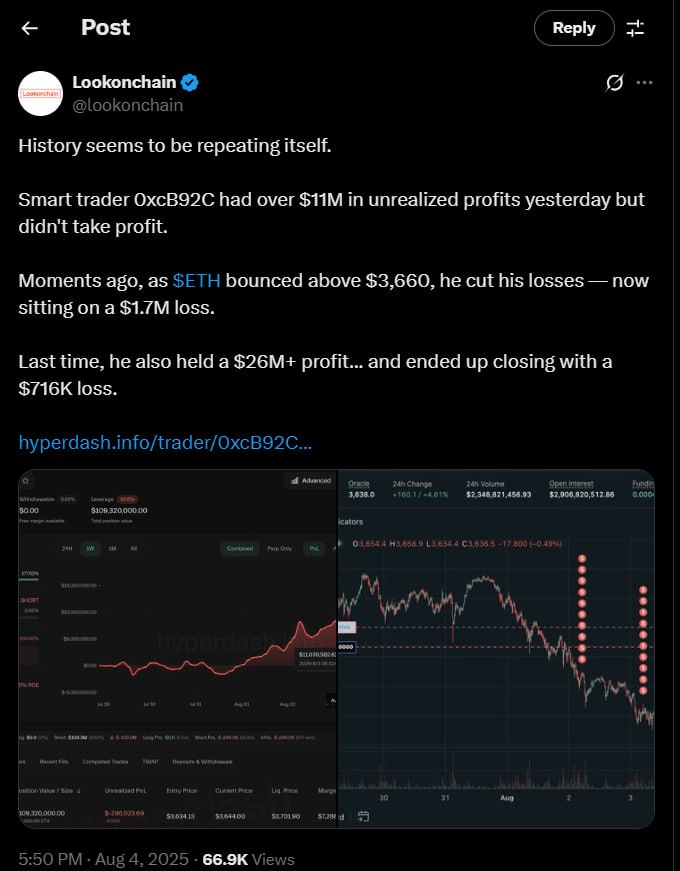Open the $ETH cashtag link
Image resolution: width=680 pixels, height=871 pixels.
click(x=197, y=281)
